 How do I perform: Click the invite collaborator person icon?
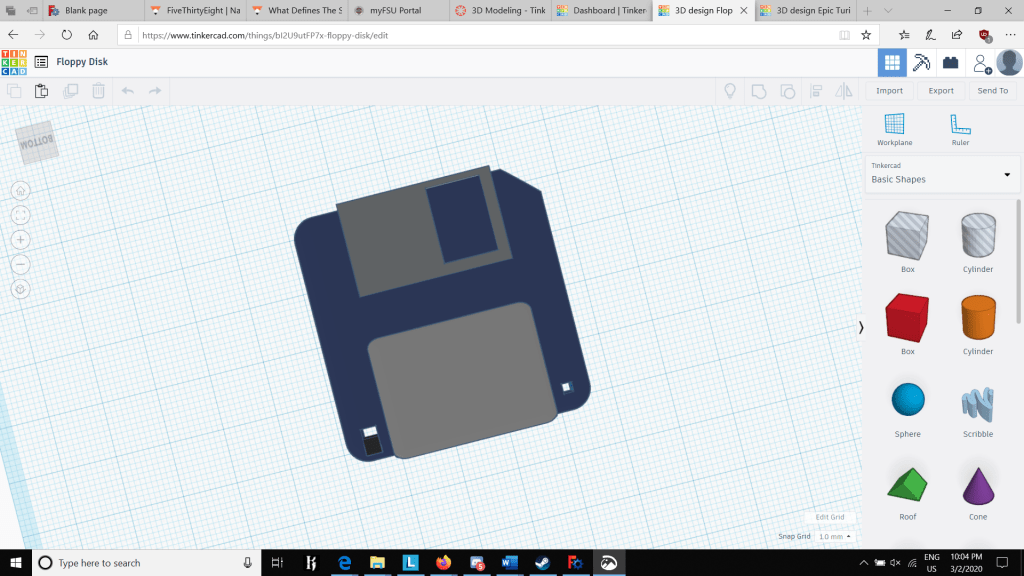980,62
